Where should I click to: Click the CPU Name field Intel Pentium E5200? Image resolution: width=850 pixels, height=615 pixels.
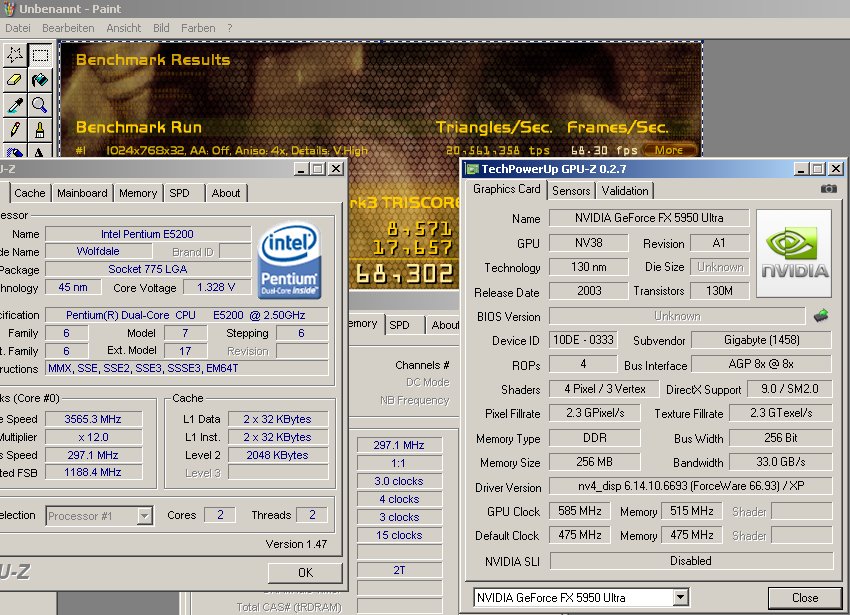[x=147, y=234]
